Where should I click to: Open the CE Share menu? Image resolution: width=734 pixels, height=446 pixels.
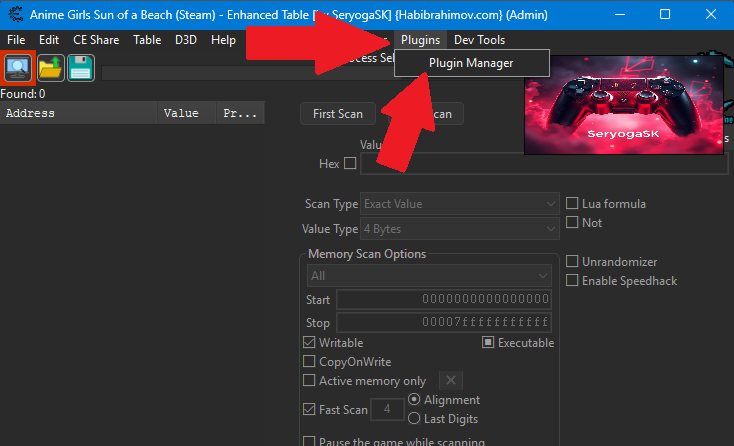pos(96,40)
